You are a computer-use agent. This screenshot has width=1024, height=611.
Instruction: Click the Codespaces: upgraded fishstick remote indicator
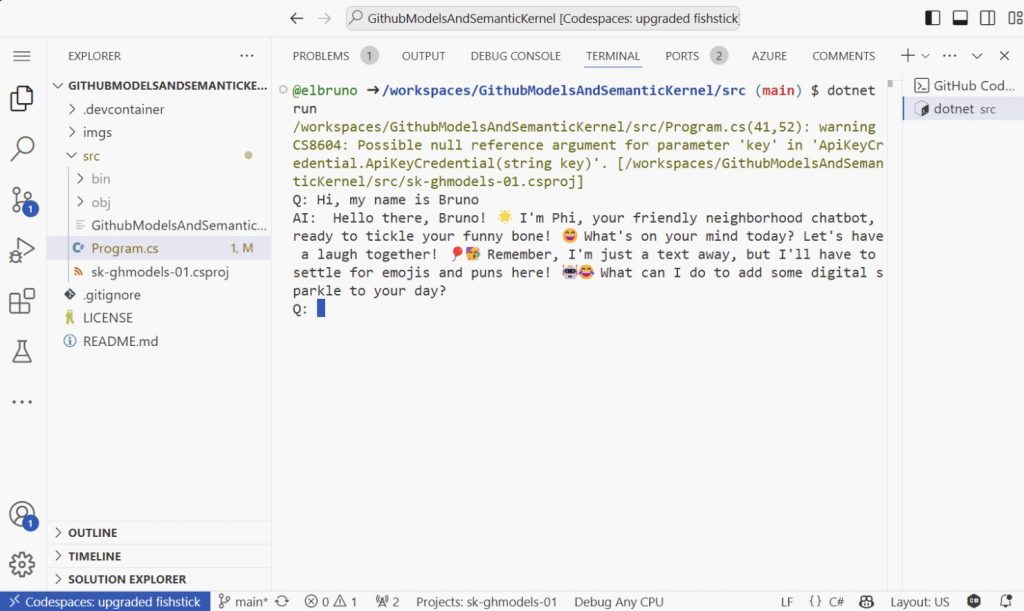(104, 602)
